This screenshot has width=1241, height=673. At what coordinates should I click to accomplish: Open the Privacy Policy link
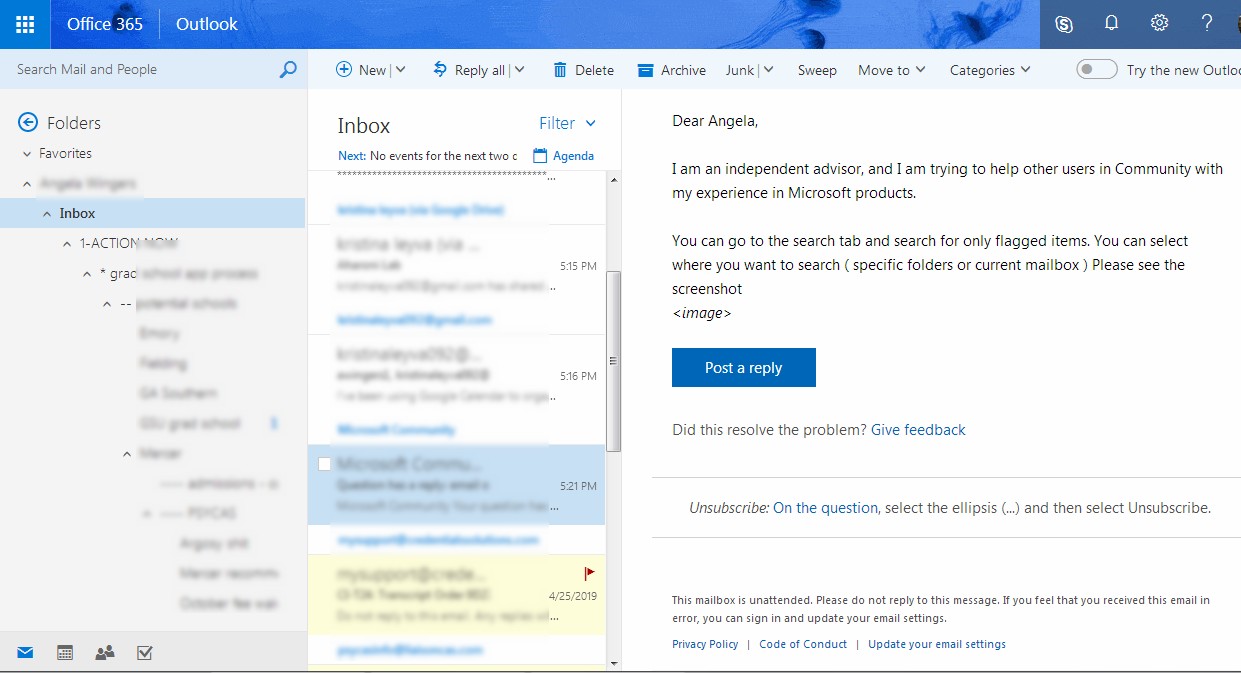(x=705, y=644)
